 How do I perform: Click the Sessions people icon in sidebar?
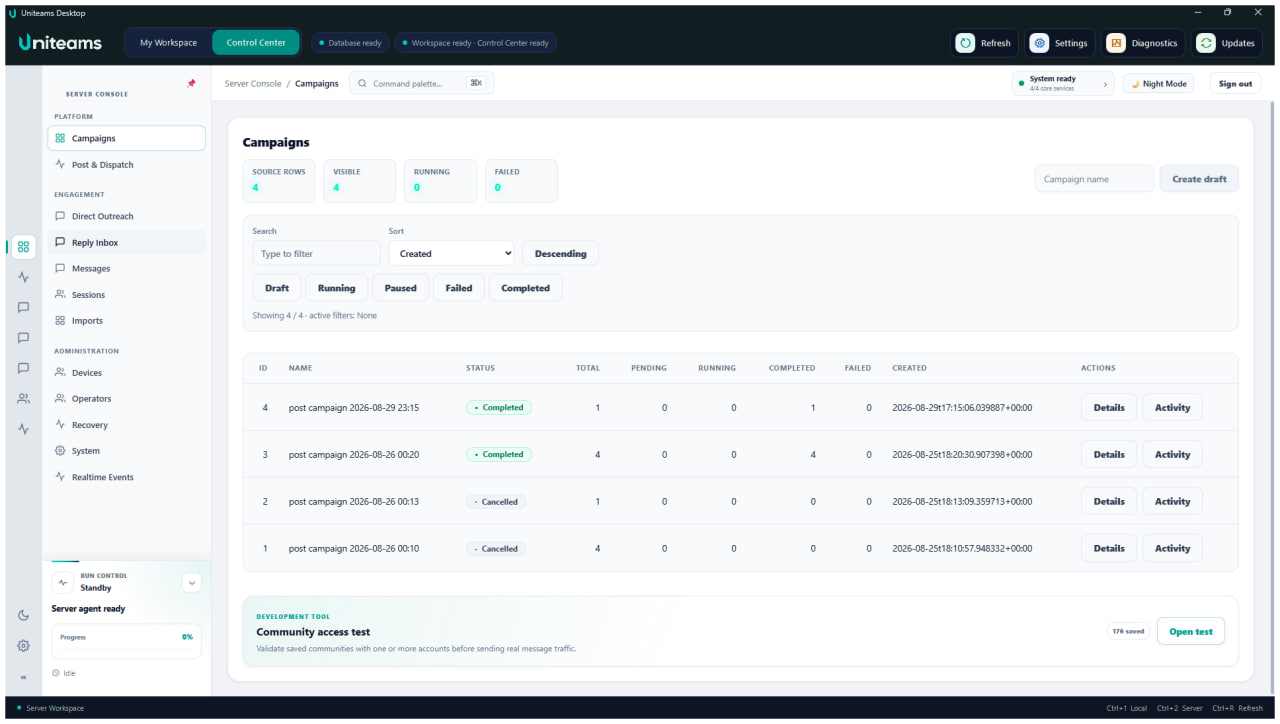pos(60,295)
